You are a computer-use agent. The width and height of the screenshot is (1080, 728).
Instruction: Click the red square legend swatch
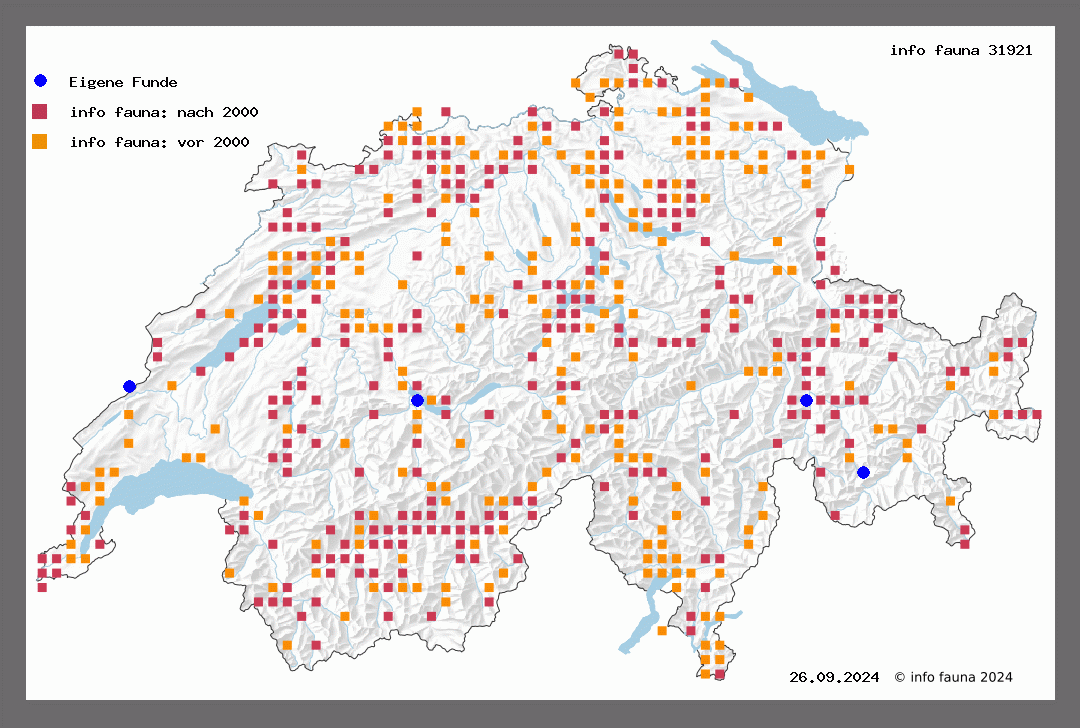[40, 111]
